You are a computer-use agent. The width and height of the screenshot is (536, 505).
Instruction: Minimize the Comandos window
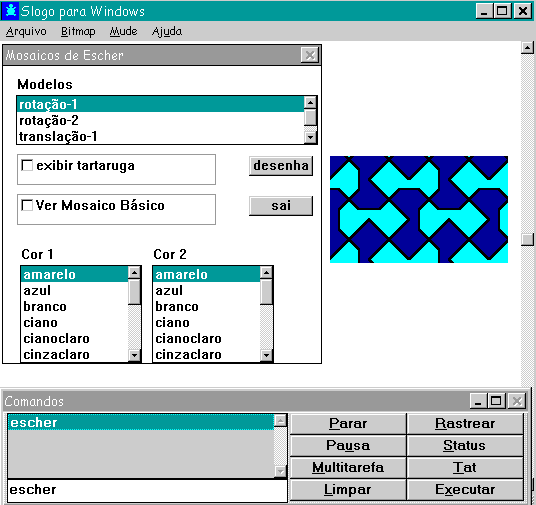coord(479,401)
